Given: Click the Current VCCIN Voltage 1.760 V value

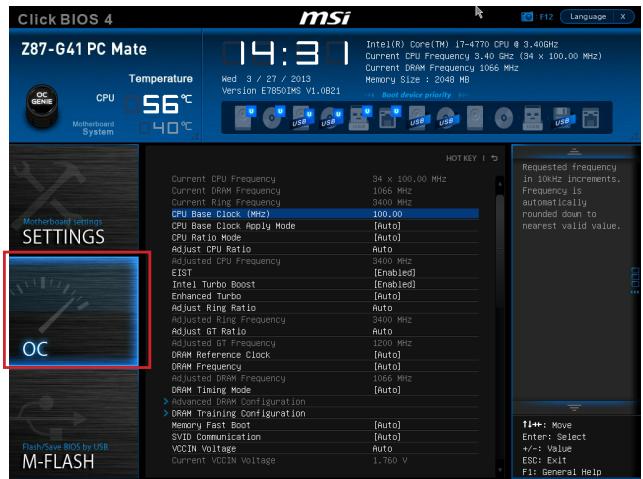Looking at the screenshot, I should (390, 460).
